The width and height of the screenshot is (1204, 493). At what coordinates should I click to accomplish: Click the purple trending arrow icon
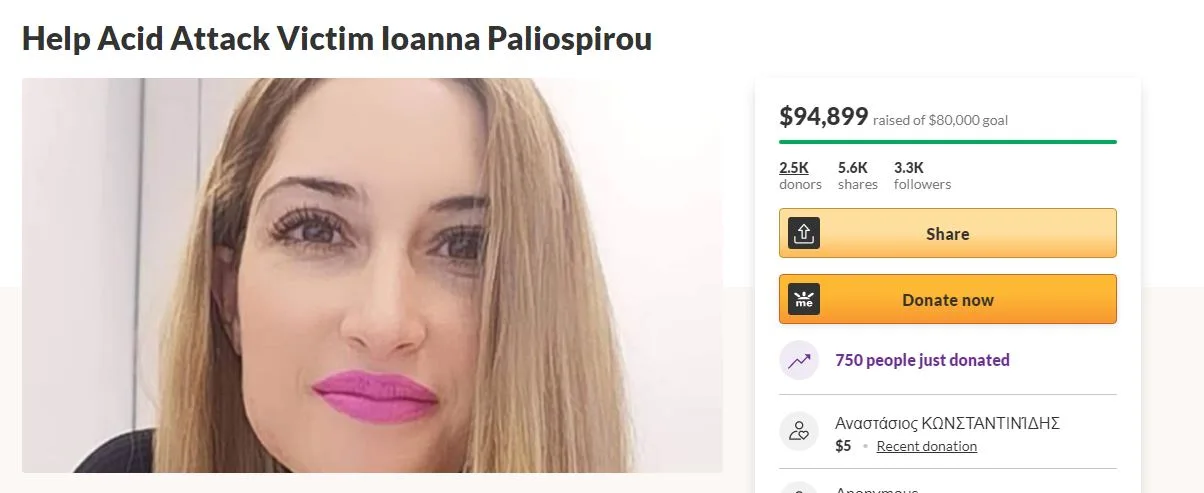click(x=799, y=360)
